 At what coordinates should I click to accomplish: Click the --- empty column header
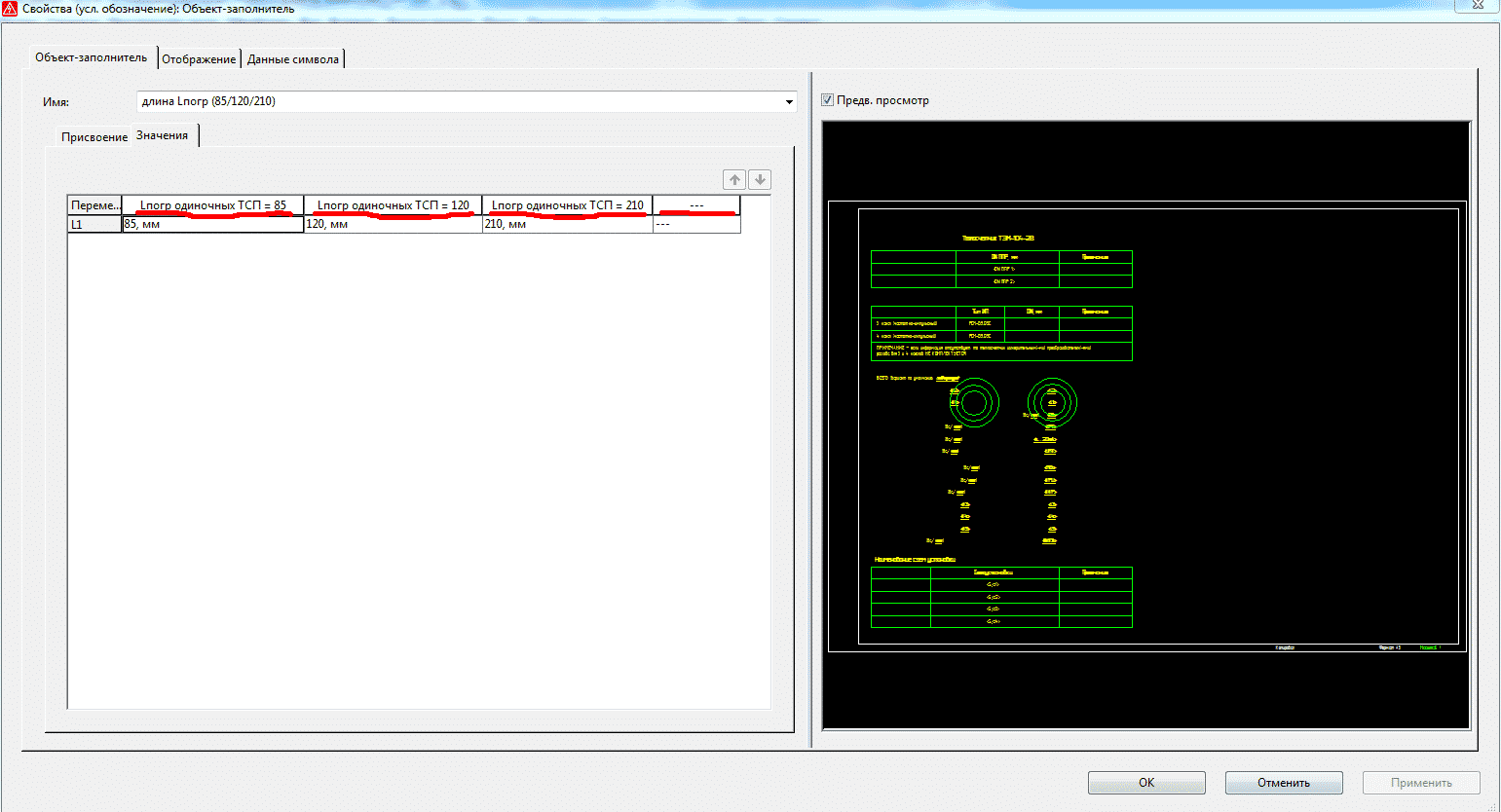point(696,205)
